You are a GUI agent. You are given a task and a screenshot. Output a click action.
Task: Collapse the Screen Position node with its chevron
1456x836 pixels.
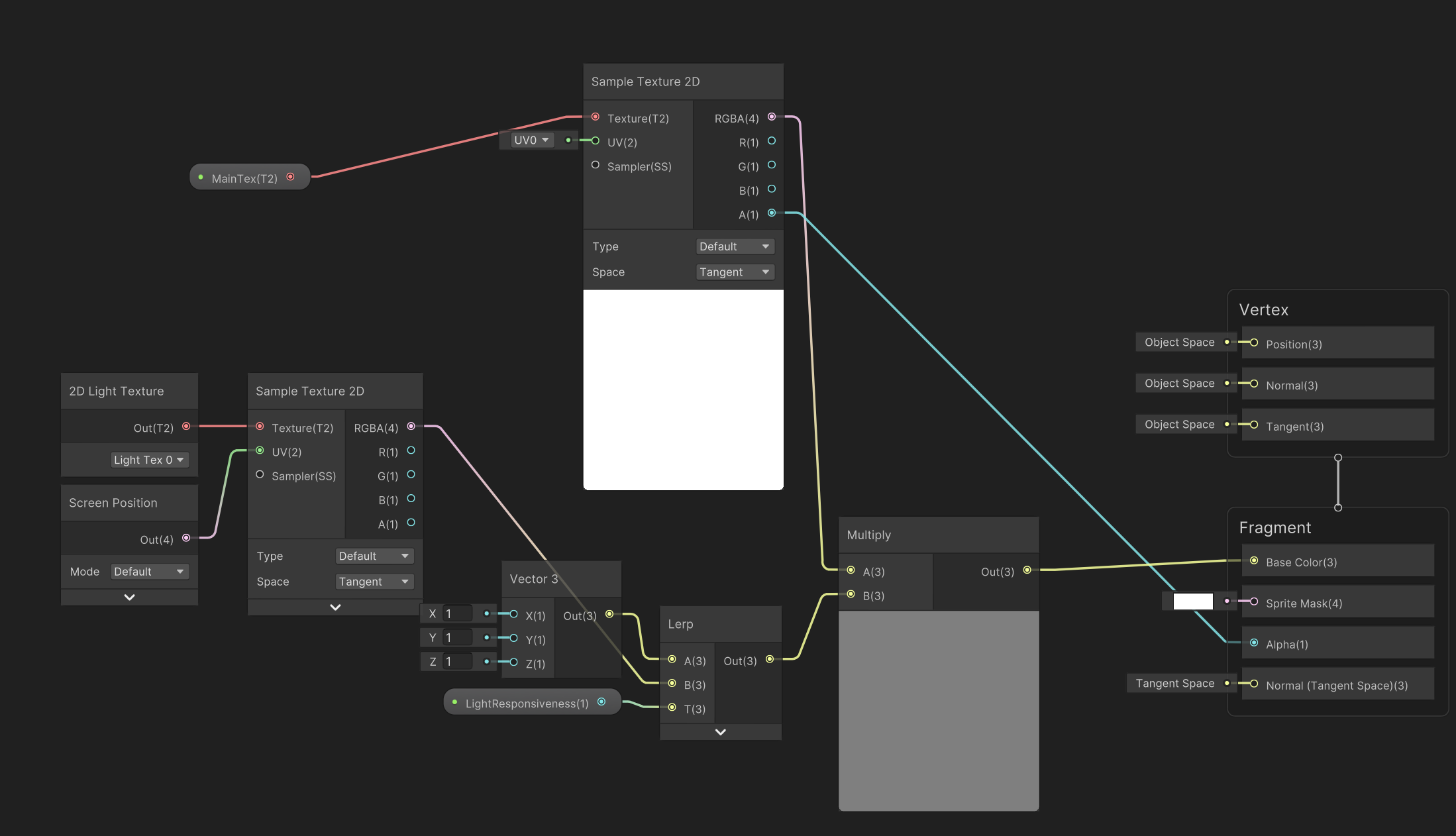129,597
